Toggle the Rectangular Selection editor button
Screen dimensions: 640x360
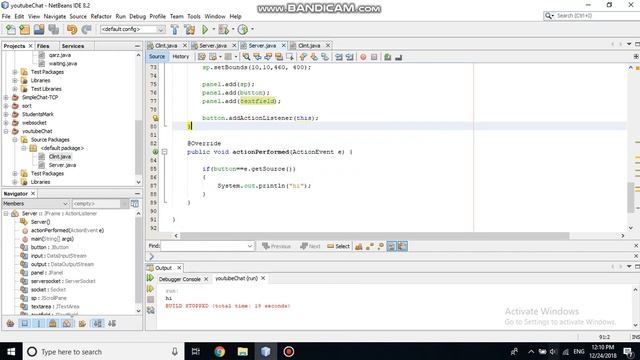[290, 57]
